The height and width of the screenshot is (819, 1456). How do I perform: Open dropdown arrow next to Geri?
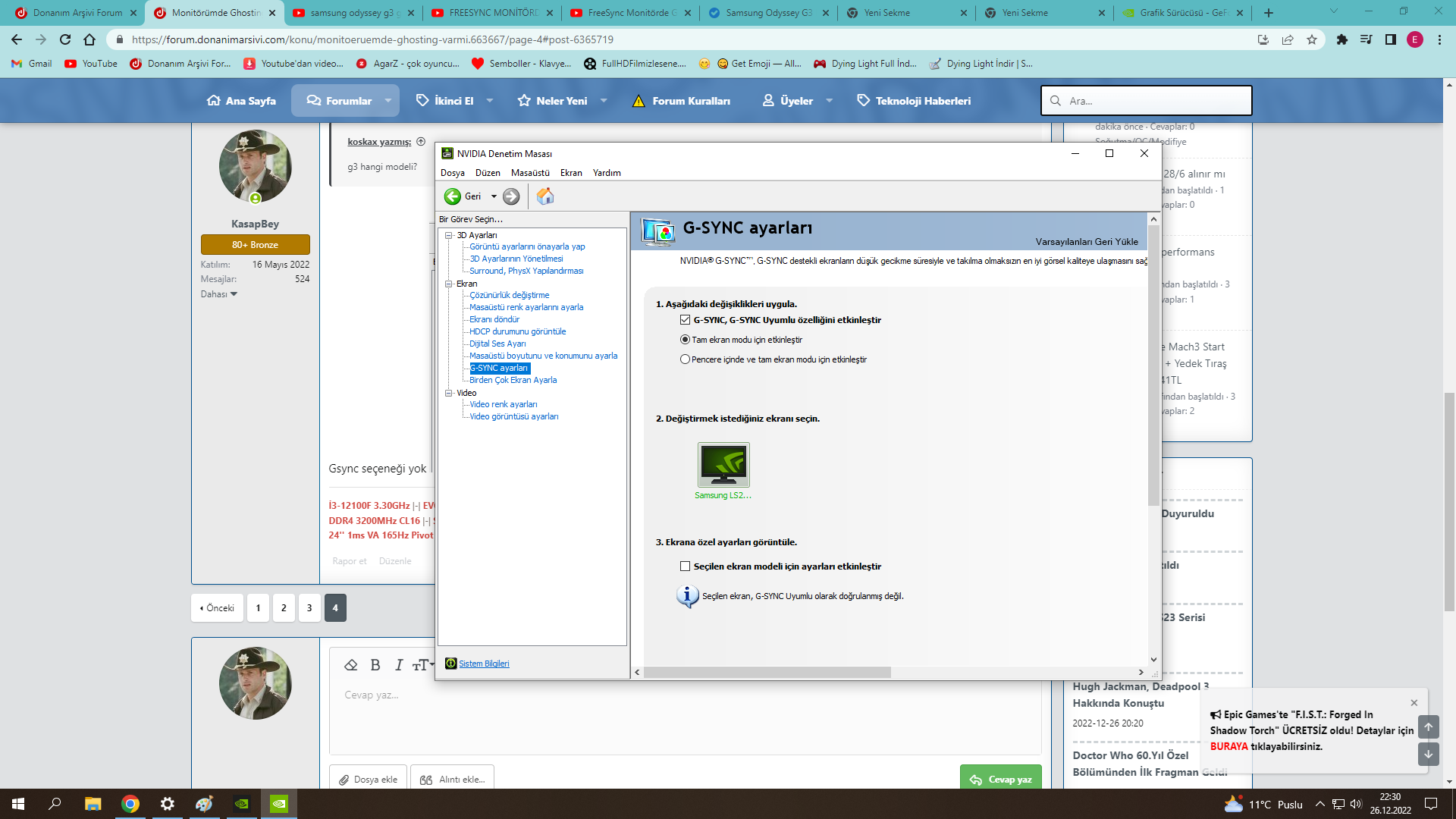(494, 196)
